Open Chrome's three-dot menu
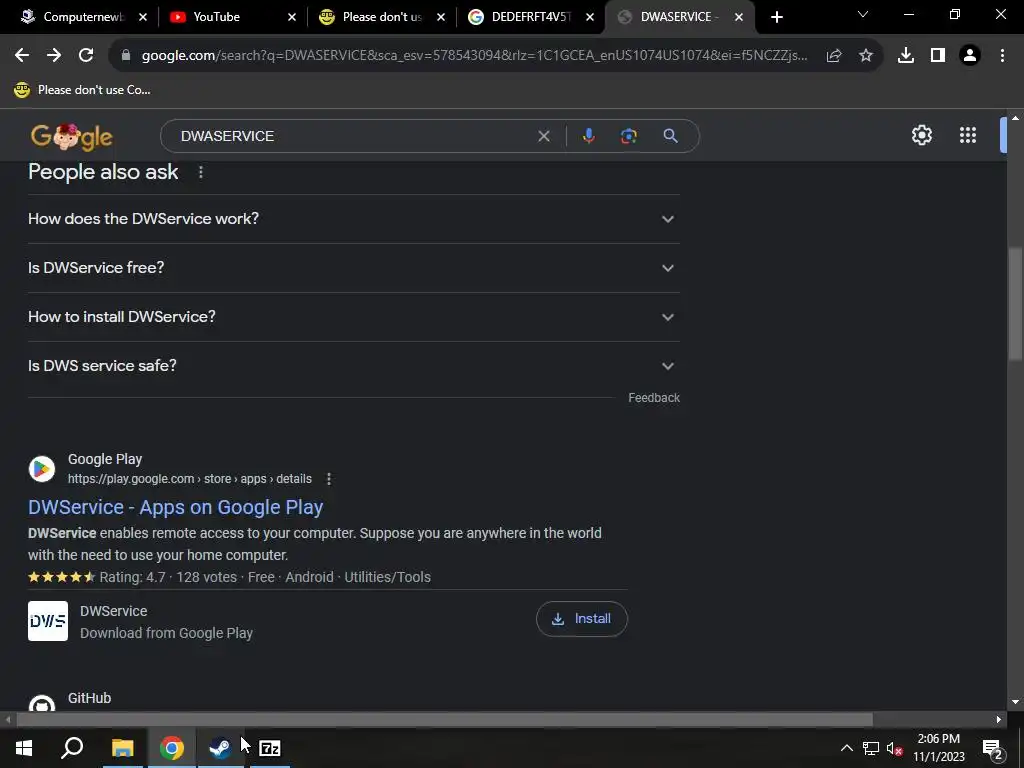Screen dimensions: 1024x768 point(1002,56)
